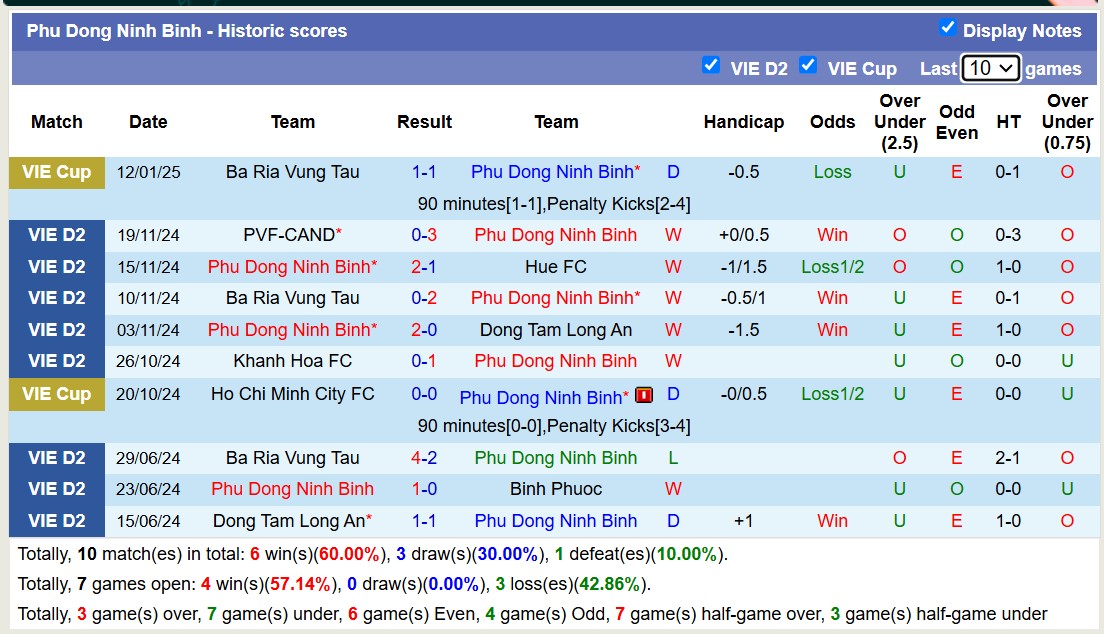Open the Last games count dropdown
The height and width of the screenshot is (634, 1104).
point(991,68)
